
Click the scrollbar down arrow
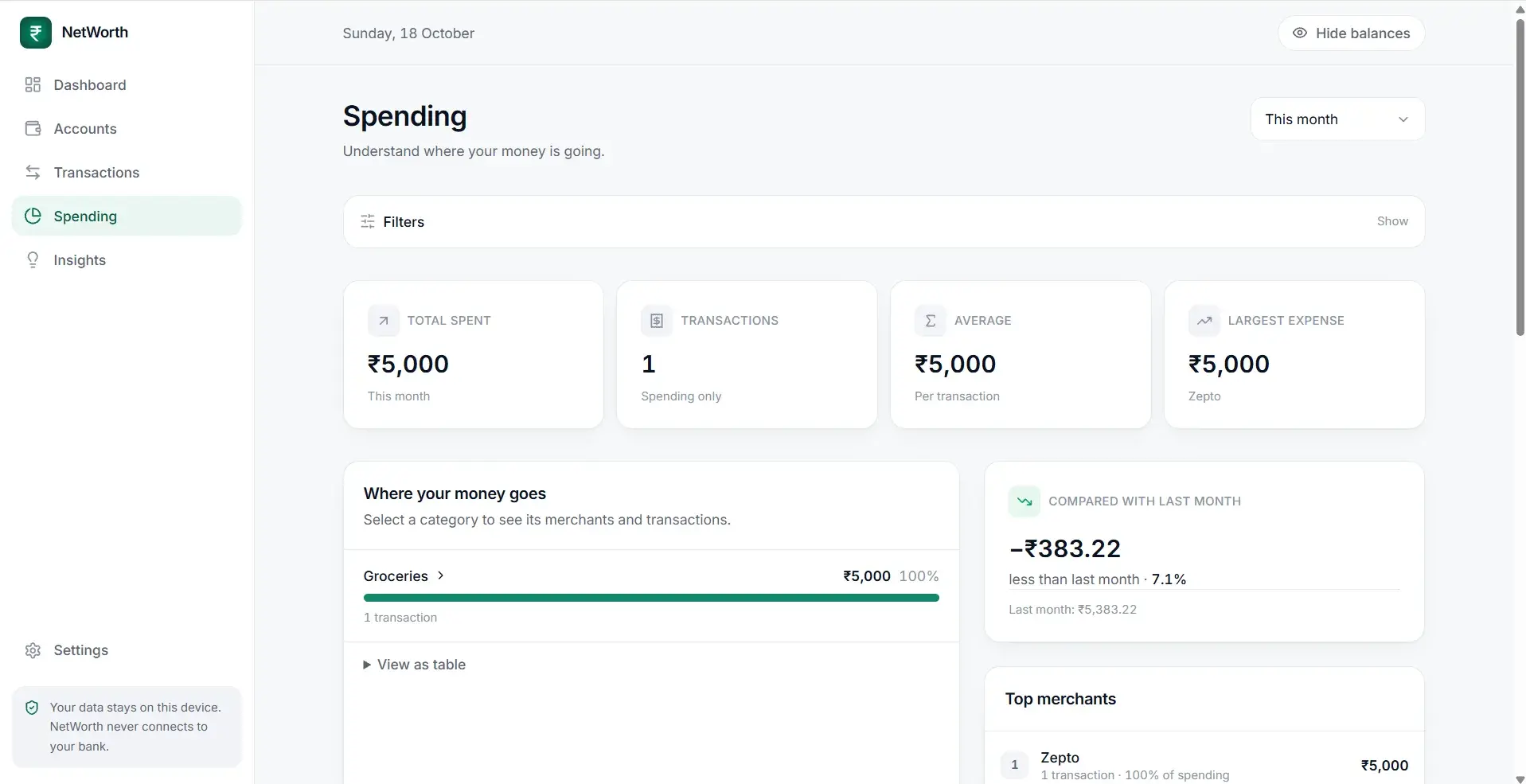1520,778
